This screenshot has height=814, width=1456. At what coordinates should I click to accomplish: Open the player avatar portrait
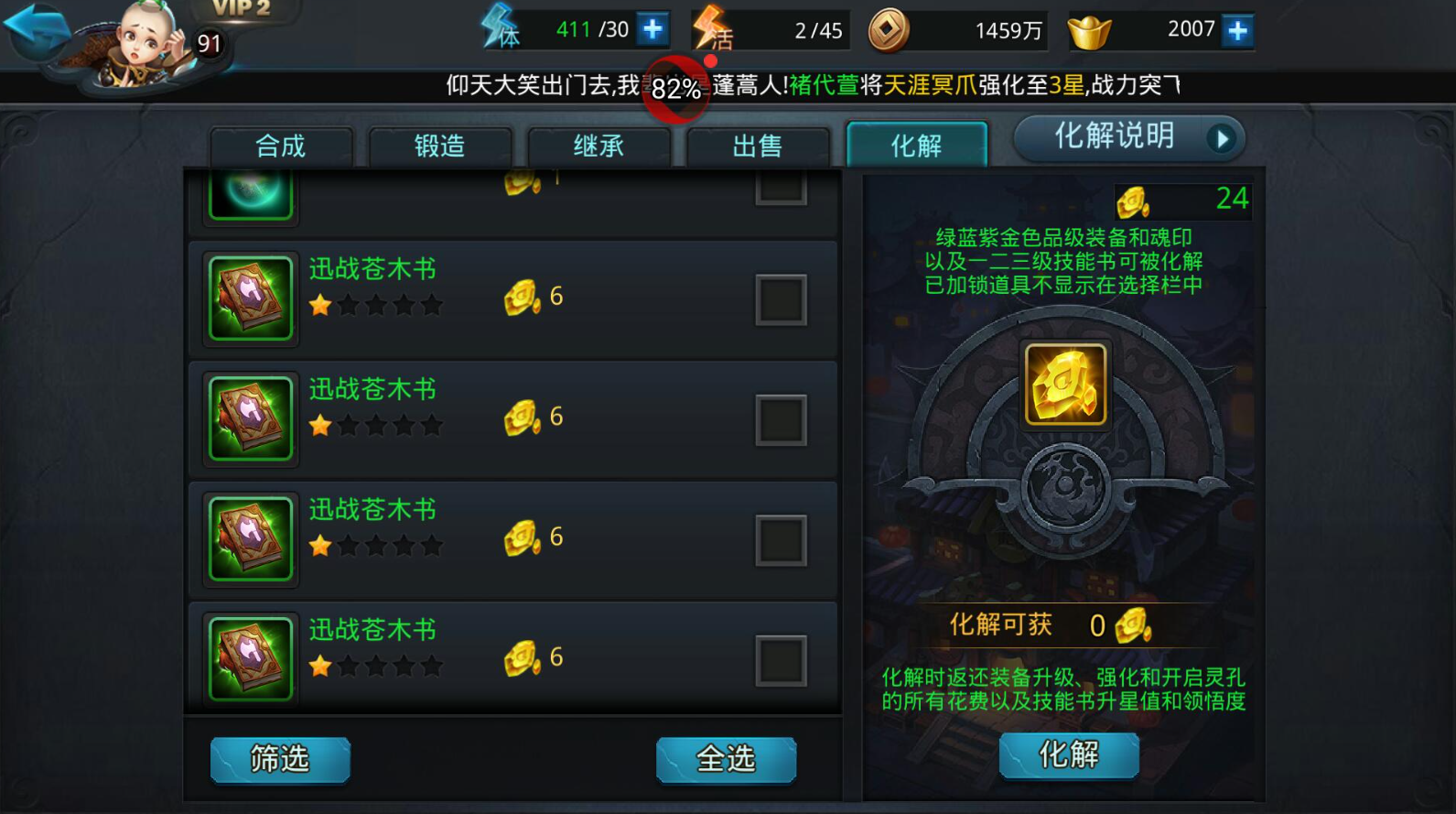coord(145,44)
